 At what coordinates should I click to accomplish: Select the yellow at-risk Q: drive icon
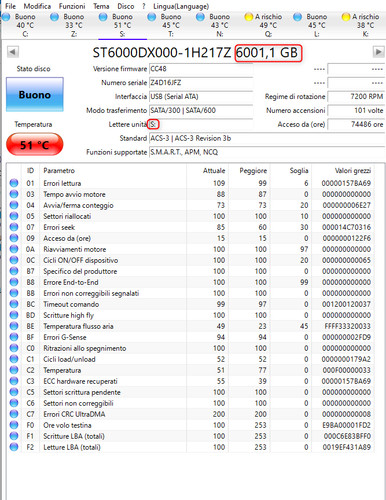click(249, 17)
